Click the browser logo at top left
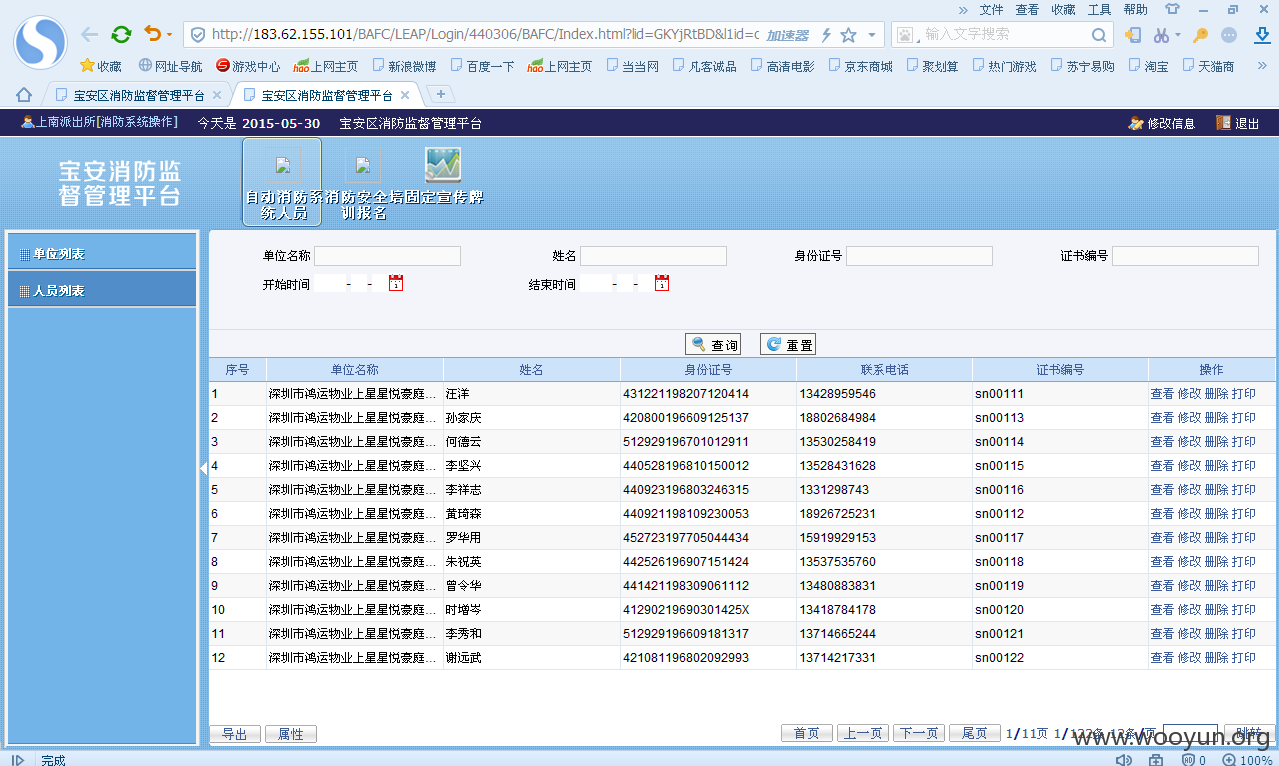Screen dimensions: 1279x766 (40, 42)
